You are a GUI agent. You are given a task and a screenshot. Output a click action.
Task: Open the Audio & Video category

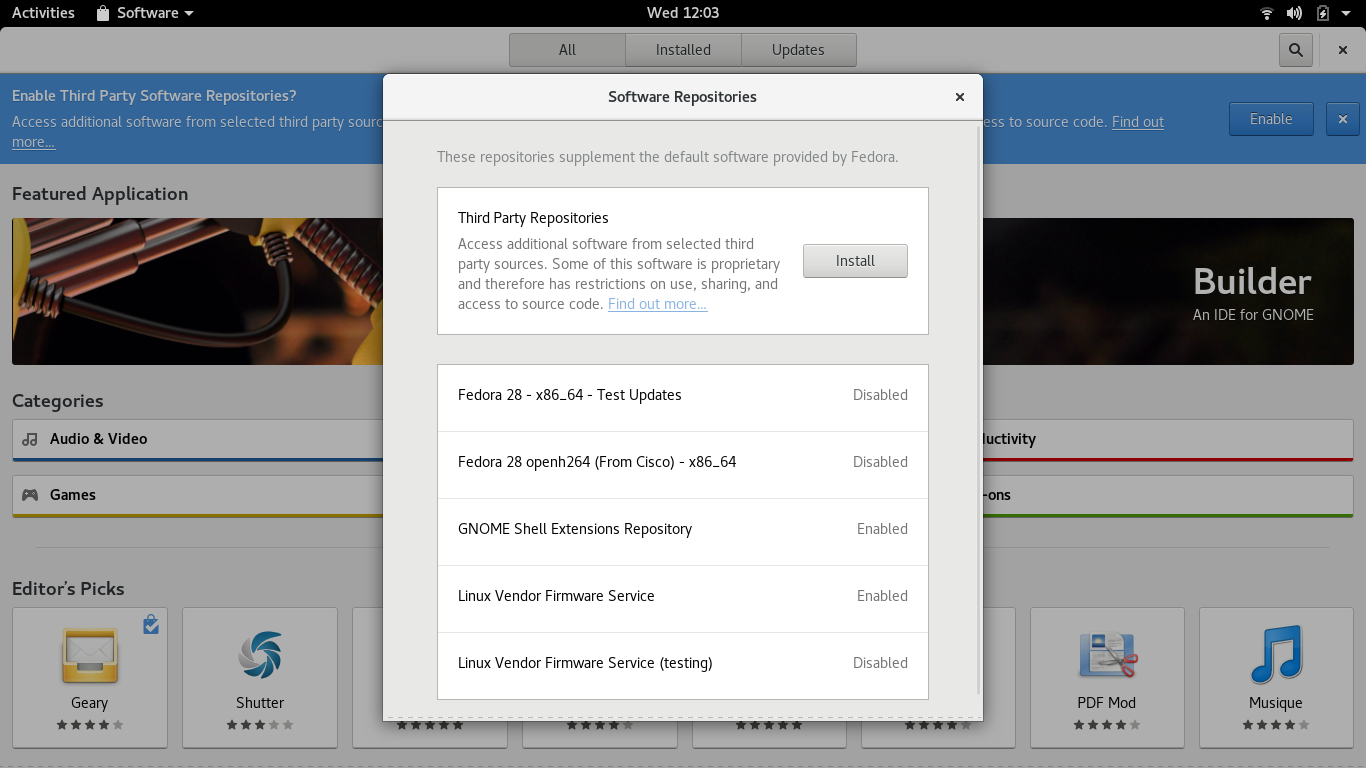coord(197,440)
